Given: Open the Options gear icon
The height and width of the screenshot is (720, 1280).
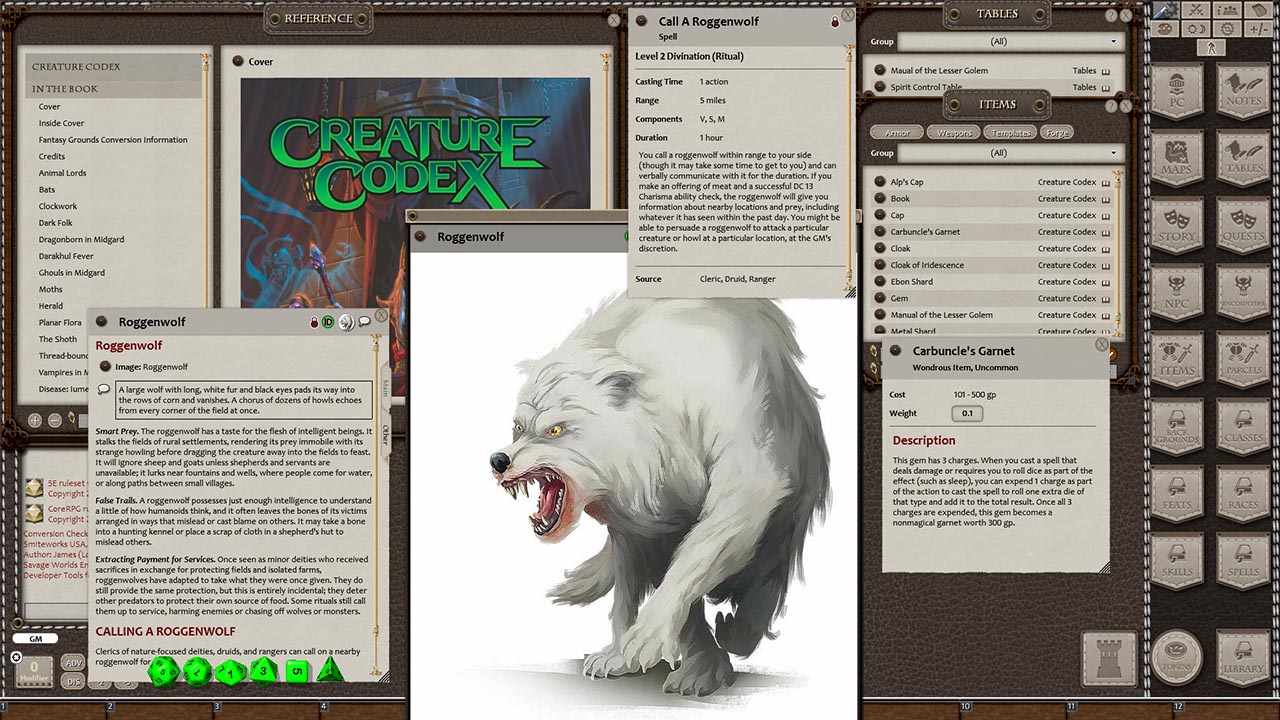Looking at the screenshot, I should pos(1226,29).
